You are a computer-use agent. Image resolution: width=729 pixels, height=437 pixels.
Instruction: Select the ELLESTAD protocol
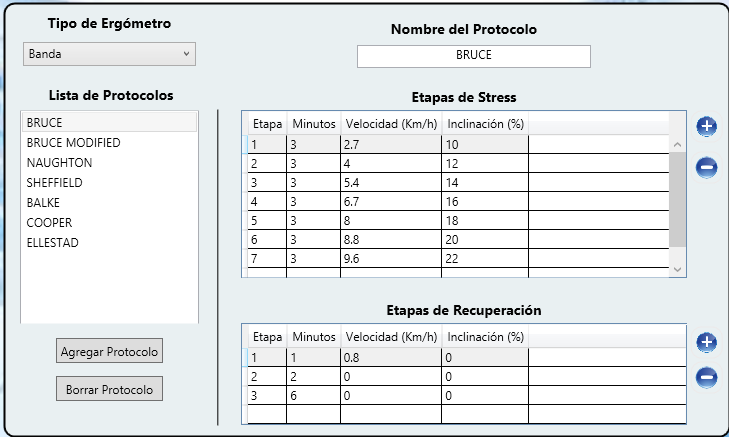[x=53, y=243]
